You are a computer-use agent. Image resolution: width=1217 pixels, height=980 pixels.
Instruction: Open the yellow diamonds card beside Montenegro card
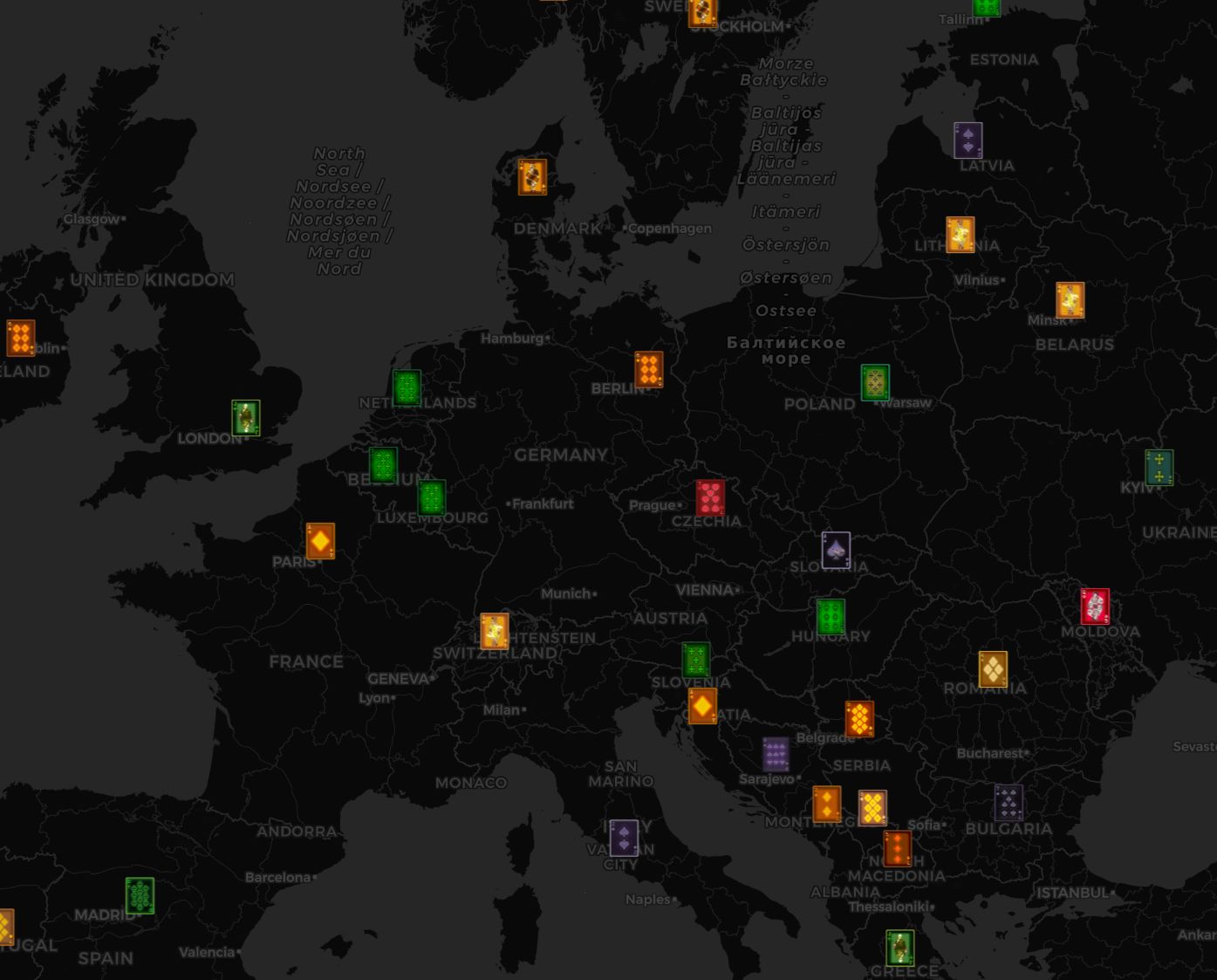point(872,808)
